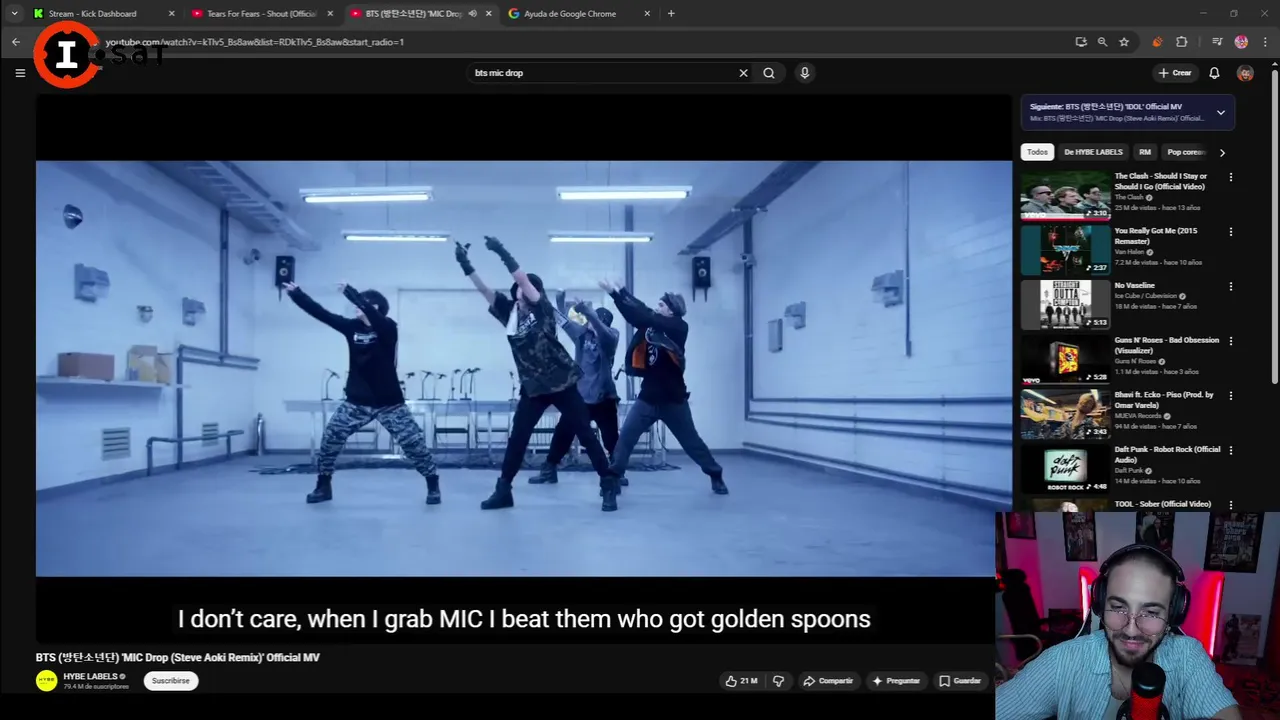Close the Stream - Kick Dashboard tab

[171, 14]
